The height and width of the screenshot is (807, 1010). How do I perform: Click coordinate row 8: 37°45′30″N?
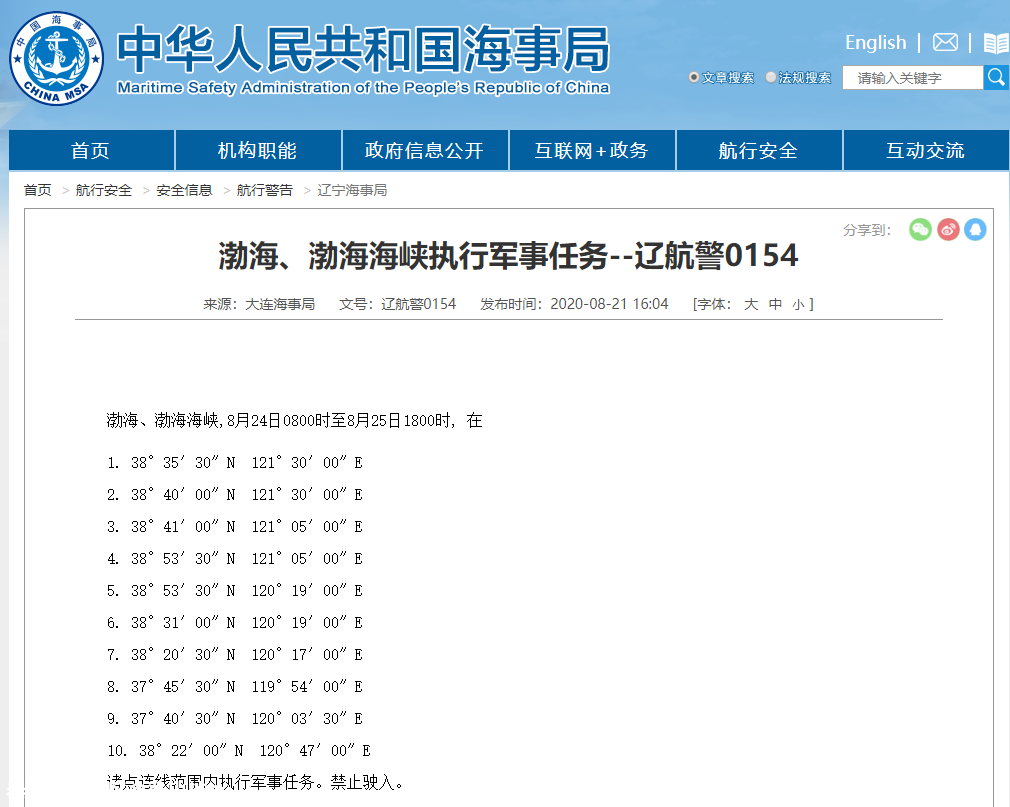235,687
